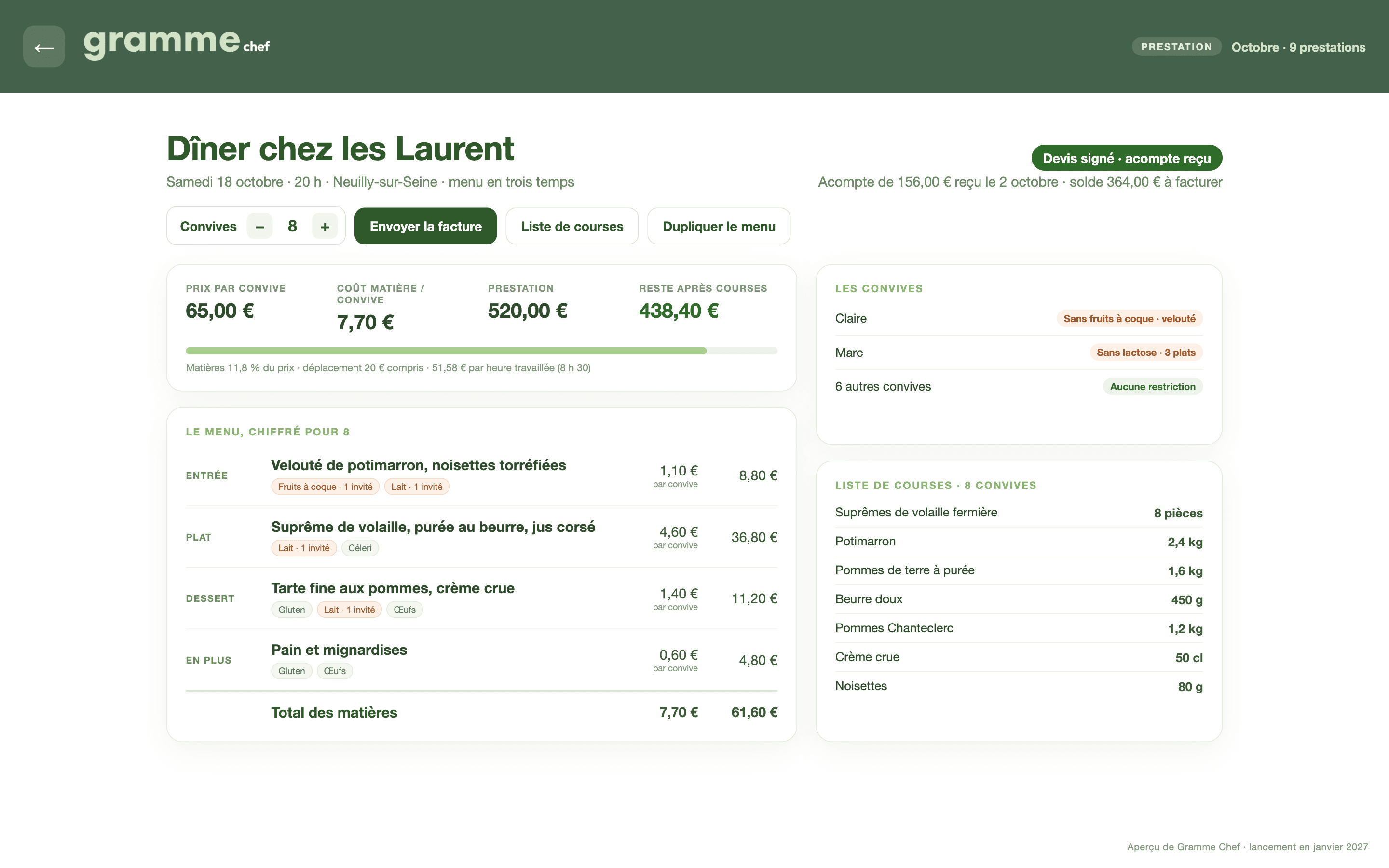Click the Crème crue shopping item
The image size is (1389, 868).
point(1019,657)
